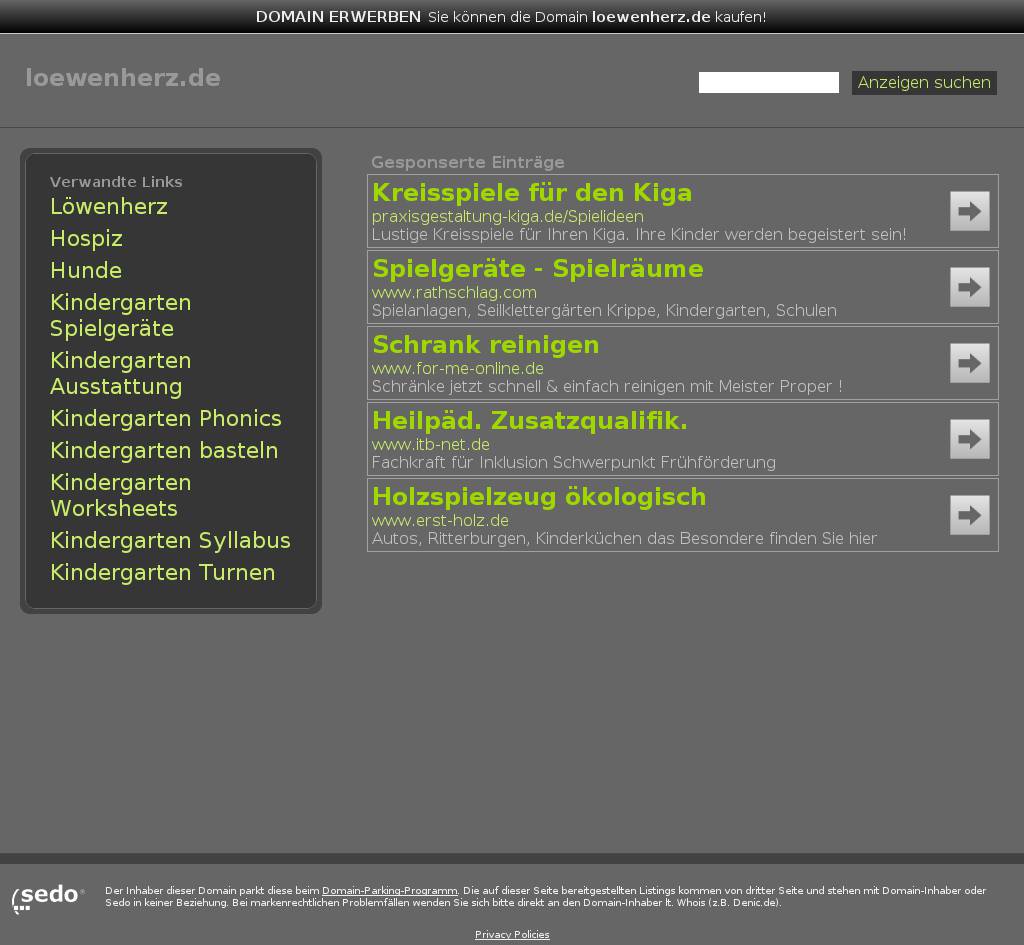Open the Kindergarten Turnen link
Viewport: 1024px width, 945px height.
162,573
